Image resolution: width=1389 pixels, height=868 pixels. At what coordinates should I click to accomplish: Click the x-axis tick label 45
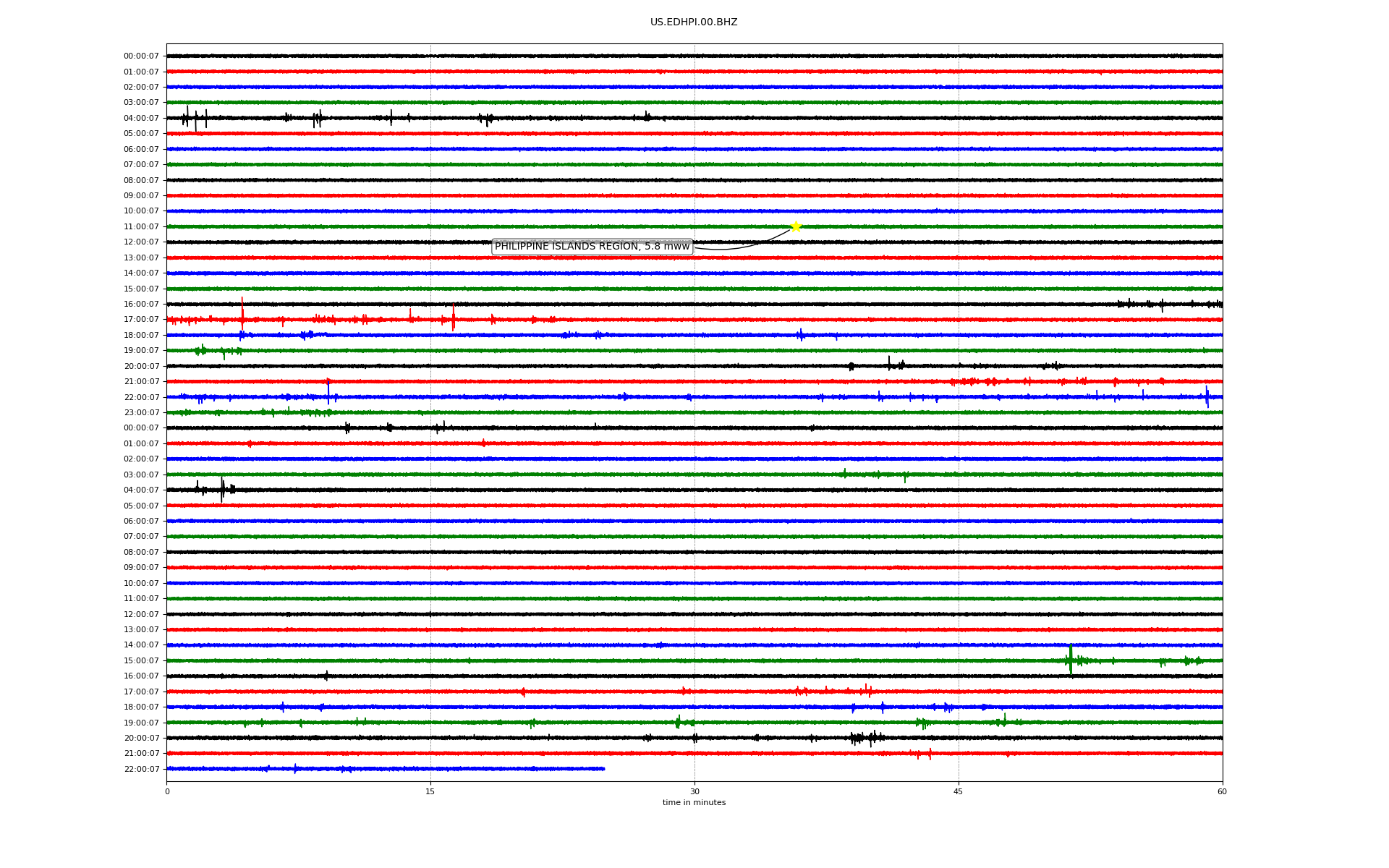(x=958, y=791)
